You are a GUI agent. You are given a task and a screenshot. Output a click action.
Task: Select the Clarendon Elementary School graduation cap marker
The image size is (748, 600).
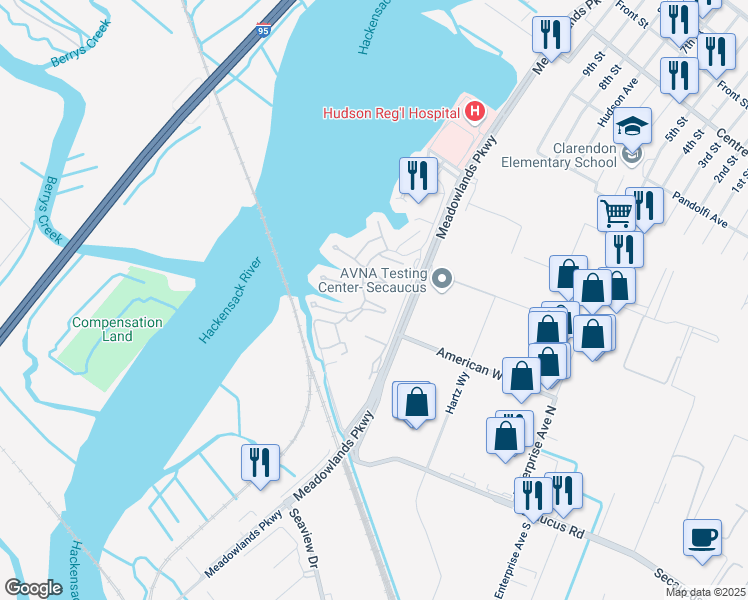click(x=632, y=127)
